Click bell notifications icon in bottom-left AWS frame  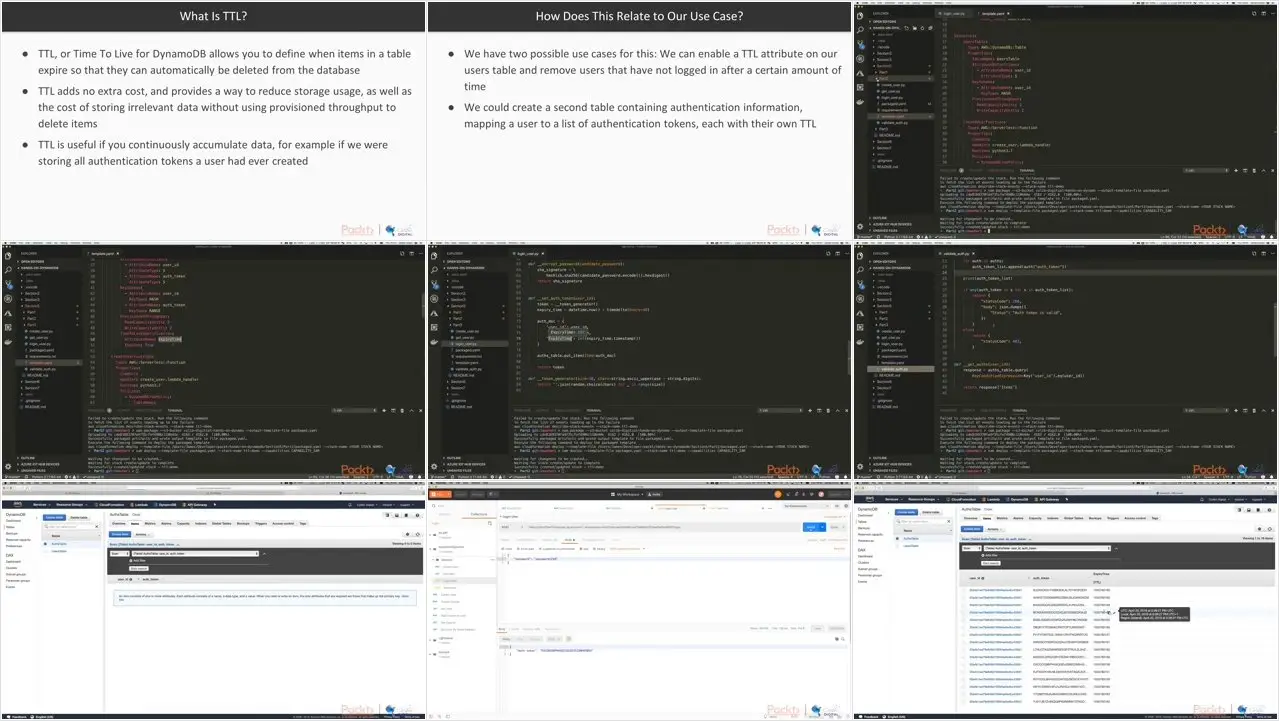(350, 505)
